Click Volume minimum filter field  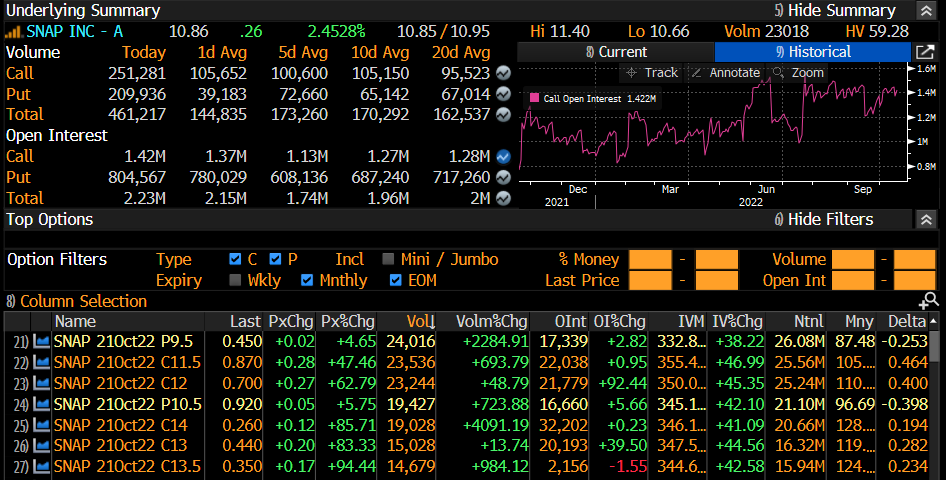pyautogui.click(x=853, y=260)
